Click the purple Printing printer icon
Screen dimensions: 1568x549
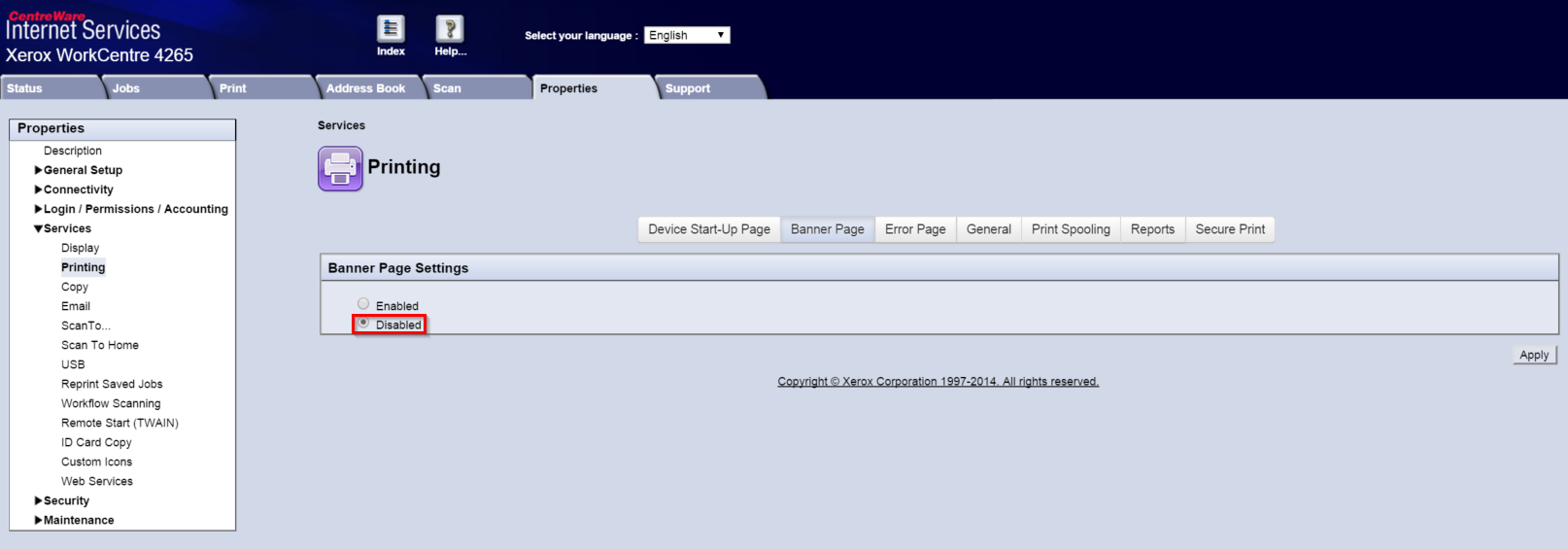[340, 169]
